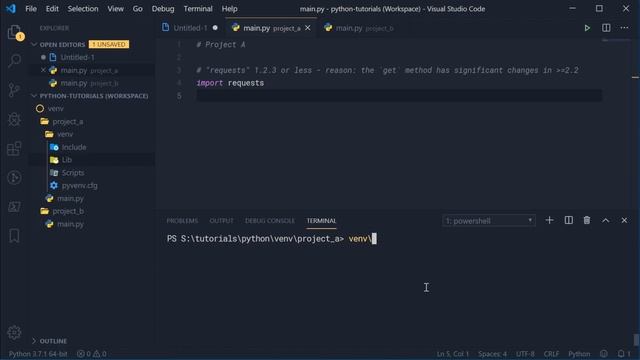
Task: Switch to the Problems panel tab
Action: (x=182, y=221)
